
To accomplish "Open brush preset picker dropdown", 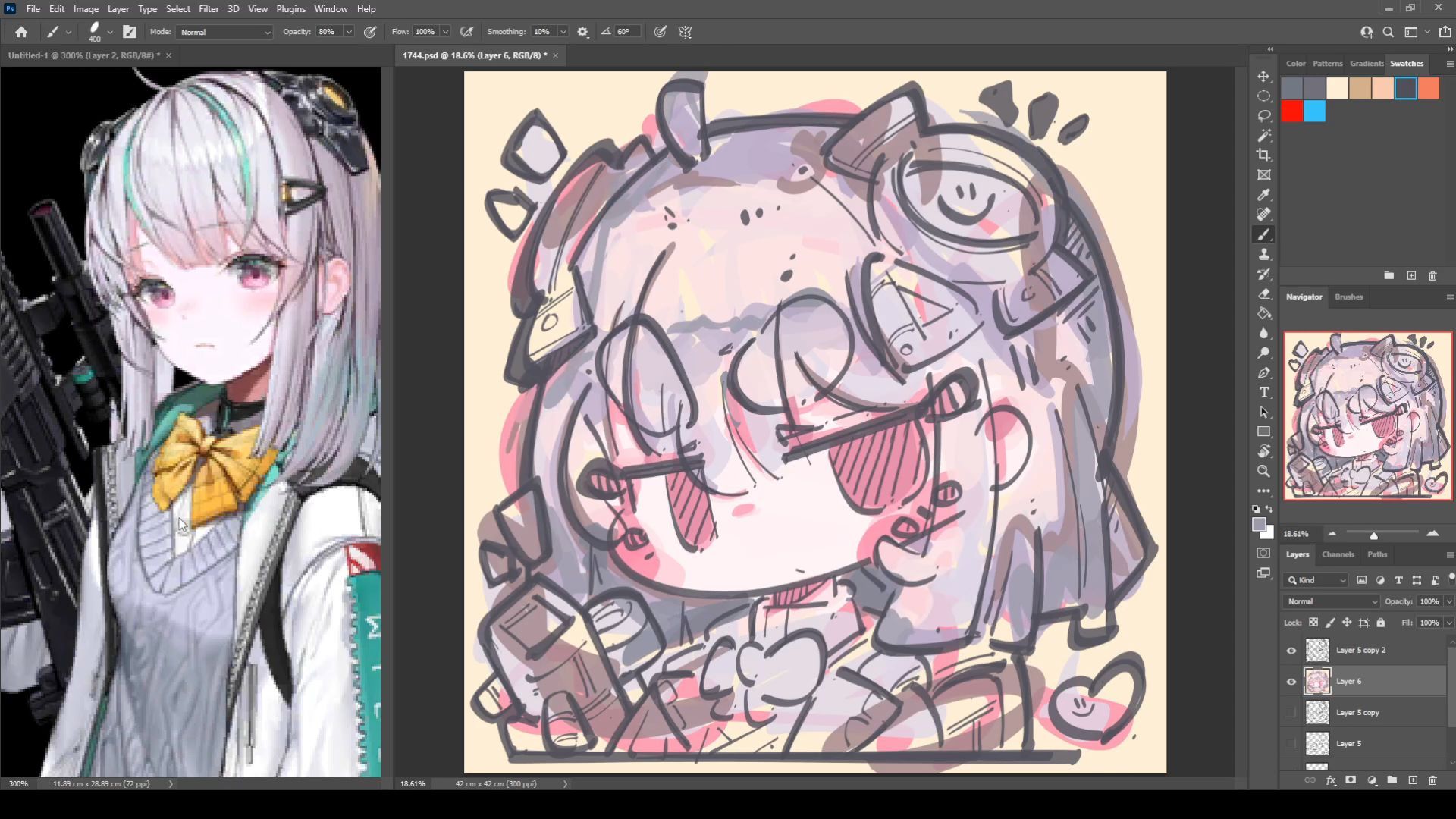I will click(110, 32).
